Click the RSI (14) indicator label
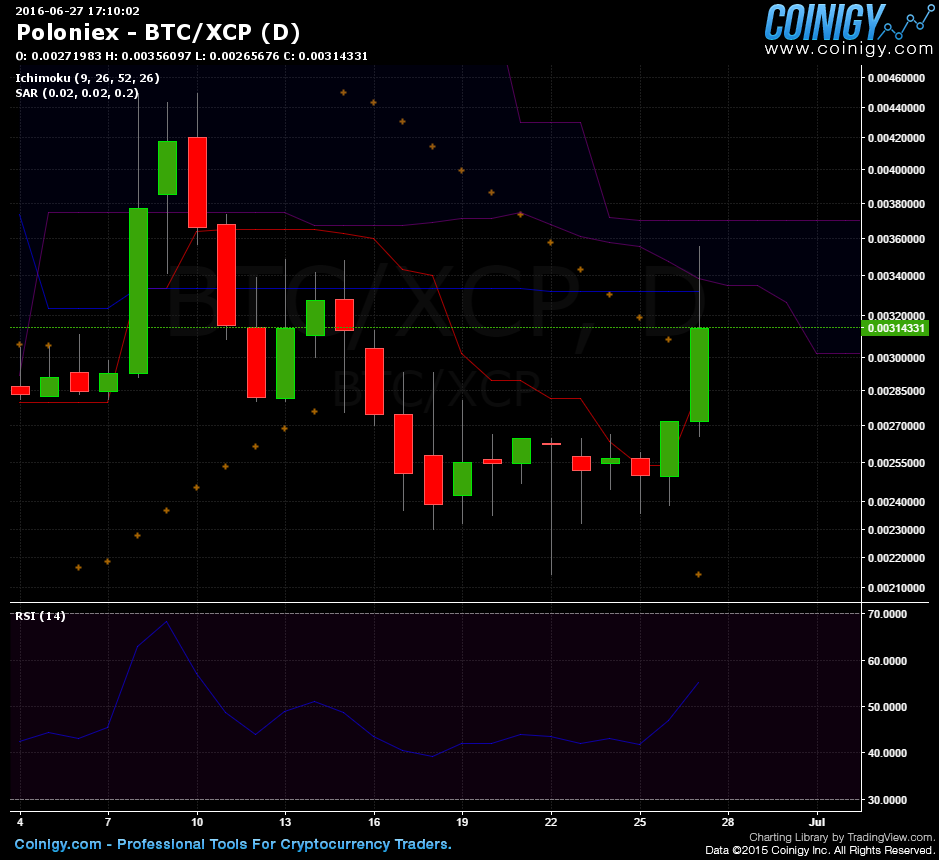The width and height of the screenshot is (939, 860). (x=40, y=616)
